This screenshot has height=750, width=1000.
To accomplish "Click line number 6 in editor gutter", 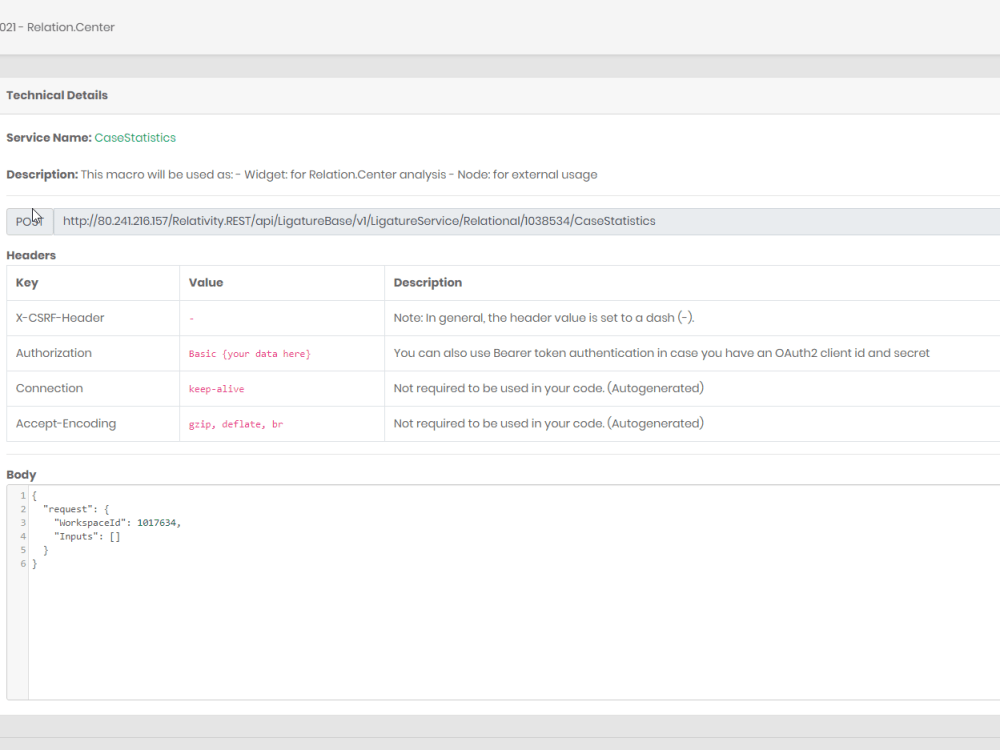I will 23,564.
